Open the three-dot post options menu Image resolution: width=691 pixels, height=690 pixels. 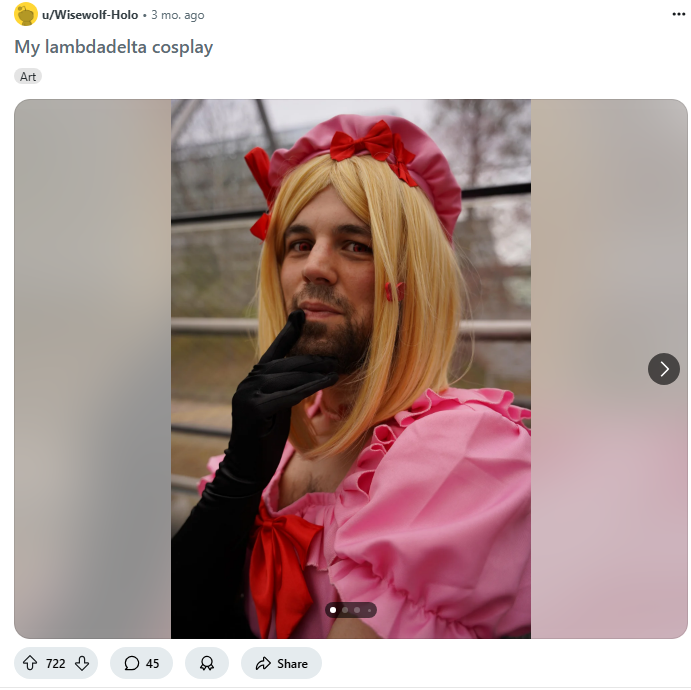point(679,15)
